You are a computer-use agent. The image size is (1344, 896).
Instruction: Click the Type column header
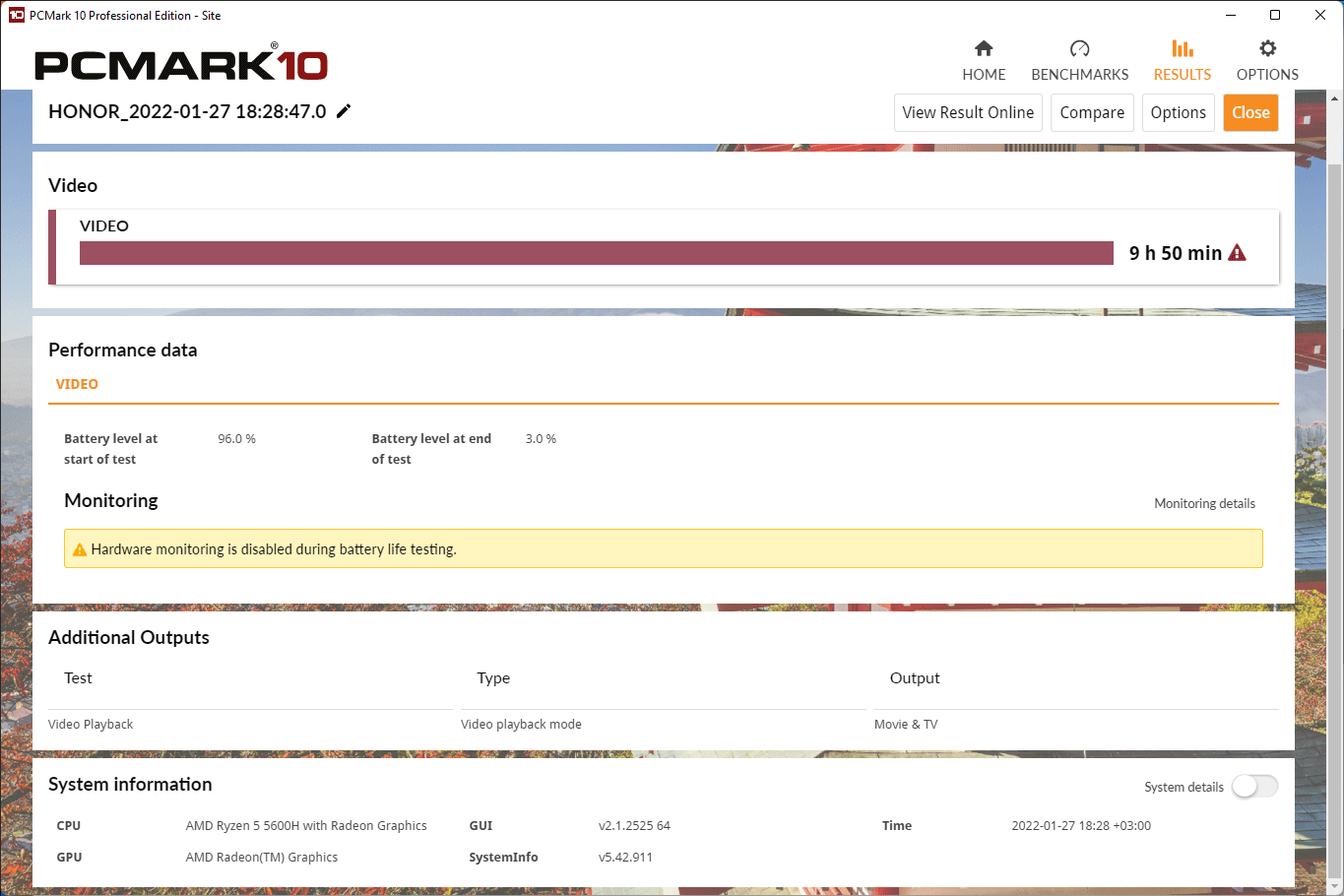point(493,678)
